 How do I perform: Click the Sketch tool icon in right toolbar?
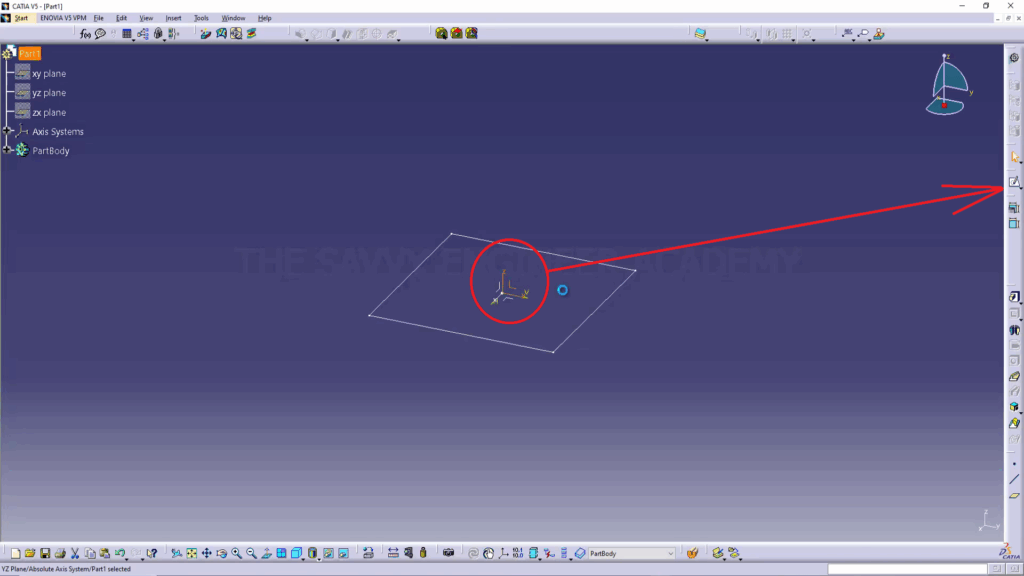pos(1013,182)
